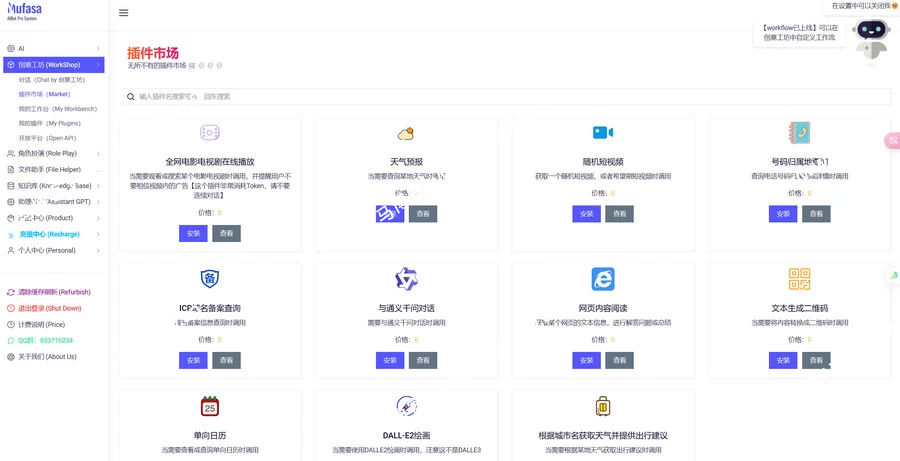Click the random short video camera icon
The height and width of the screenshot is (461, 900).
pyautogui.click(x=603, y=133)
